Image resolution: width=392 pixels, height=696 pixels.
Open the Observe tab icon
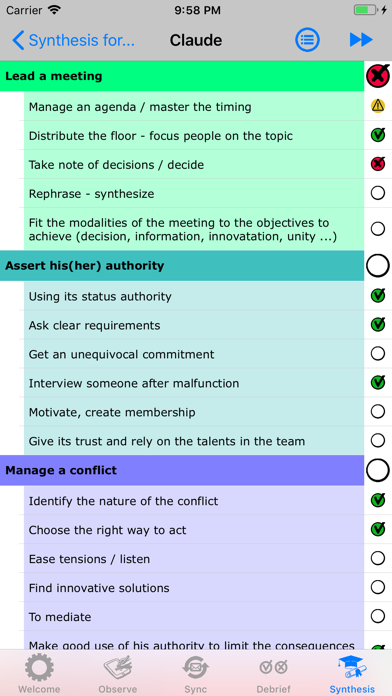point(118,668)
